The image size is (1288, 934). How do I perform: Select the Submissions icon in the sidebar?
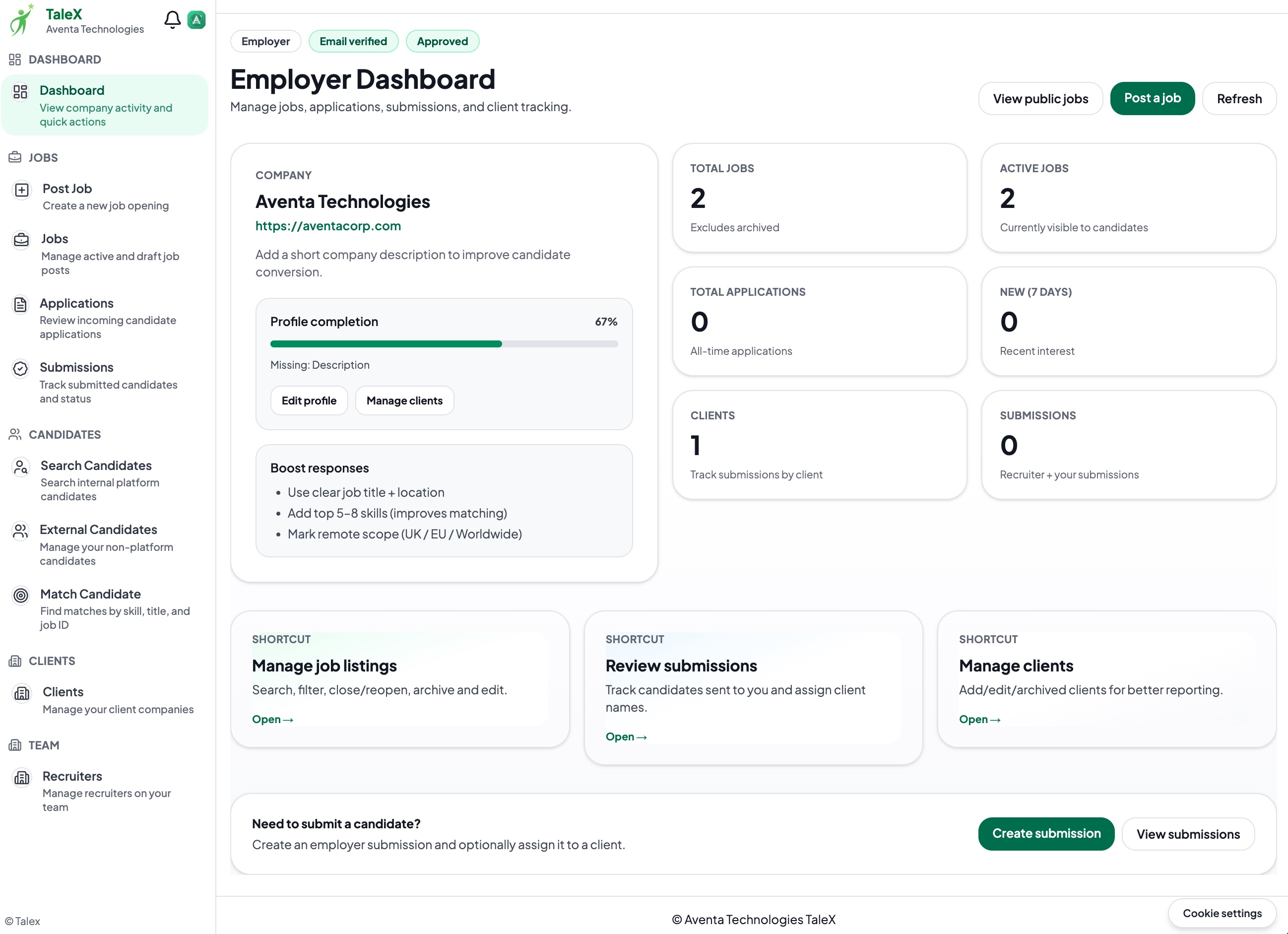[21, 369]
